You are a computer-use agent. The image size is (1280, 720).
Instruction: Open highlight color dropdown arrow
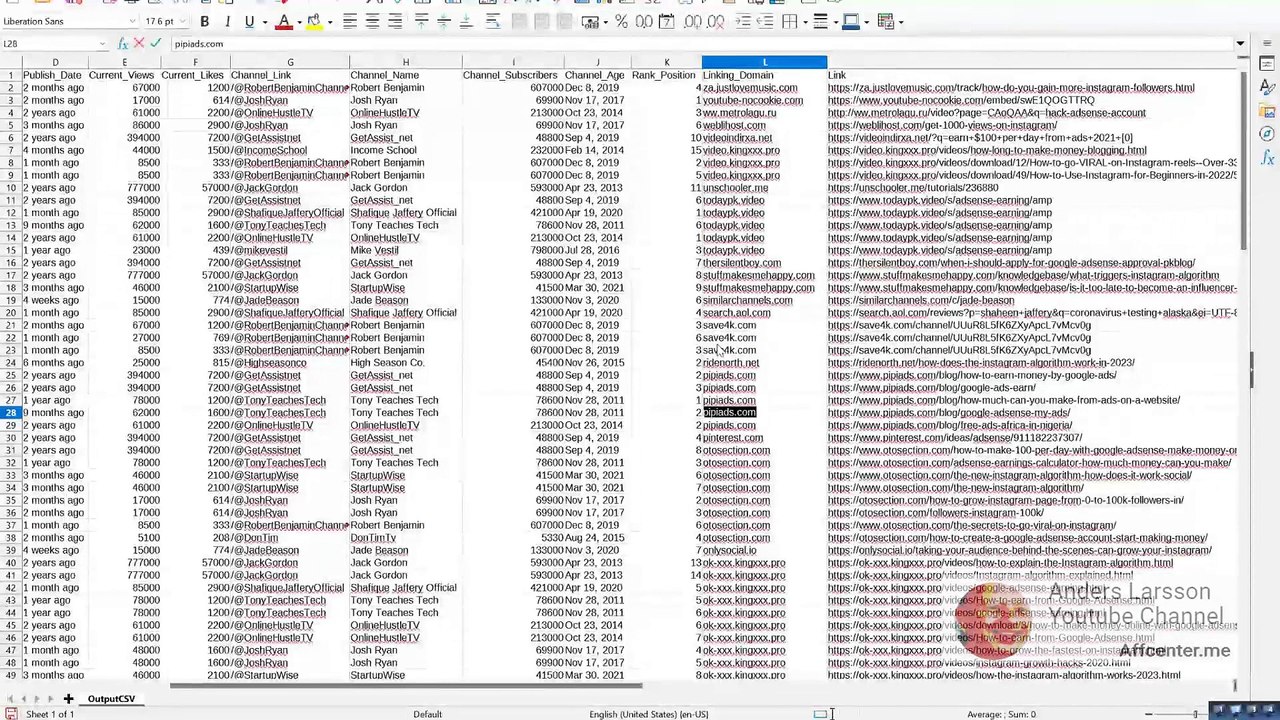(329, 21)
